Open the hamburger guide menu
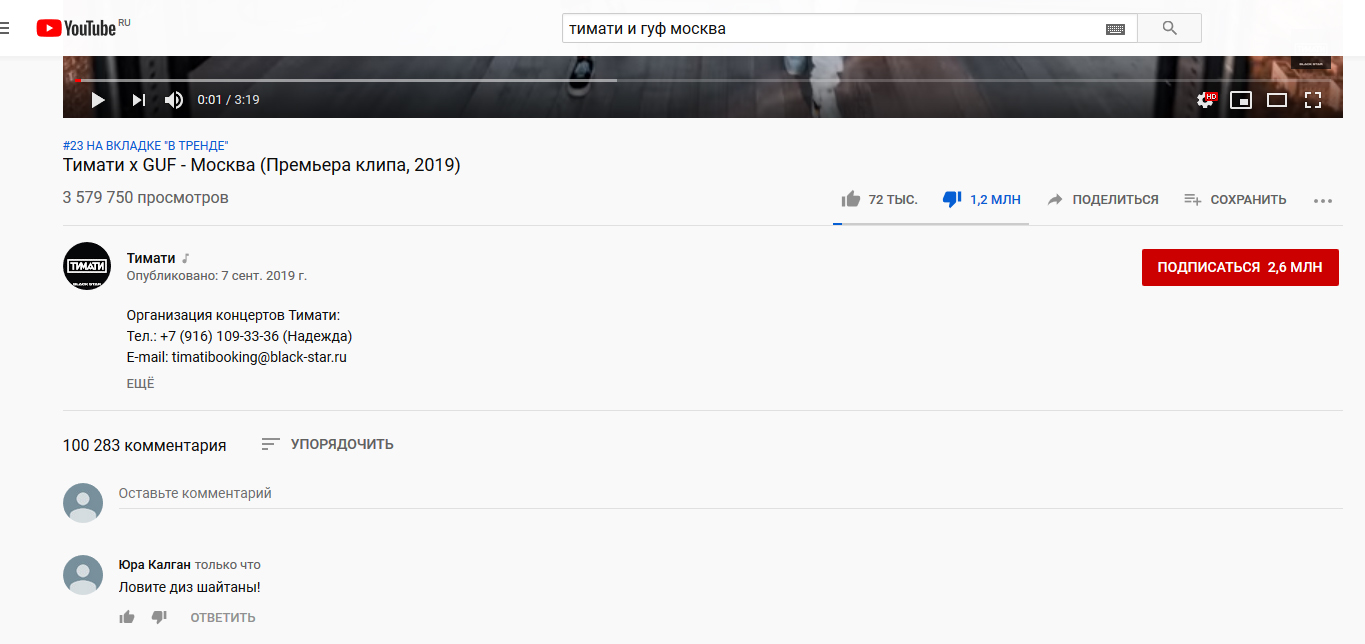This screenshot has width=1365, height=644. coord(4,28)
